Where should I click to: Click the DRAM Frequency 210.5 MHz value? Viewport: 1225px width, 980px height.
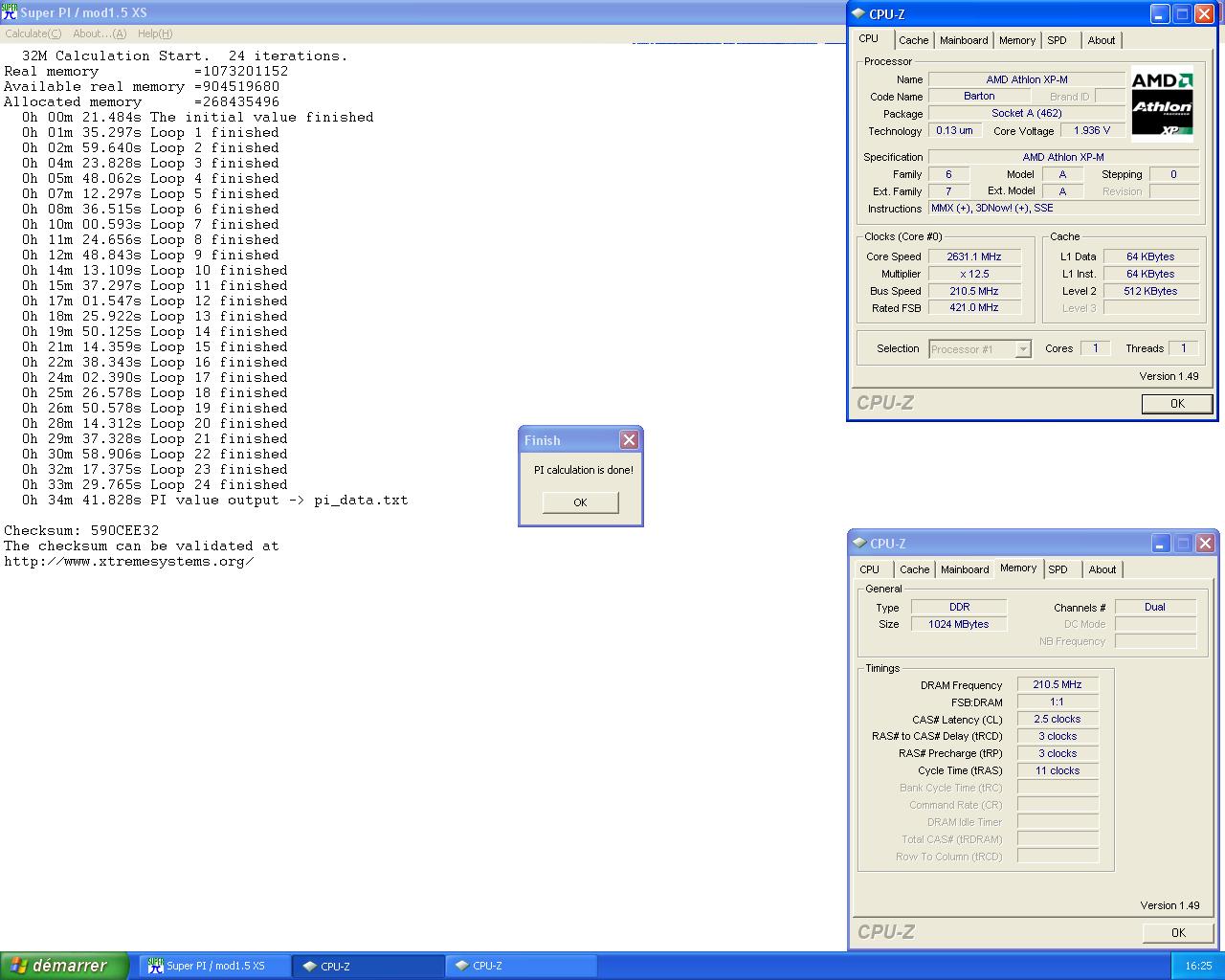point(1058,685)
